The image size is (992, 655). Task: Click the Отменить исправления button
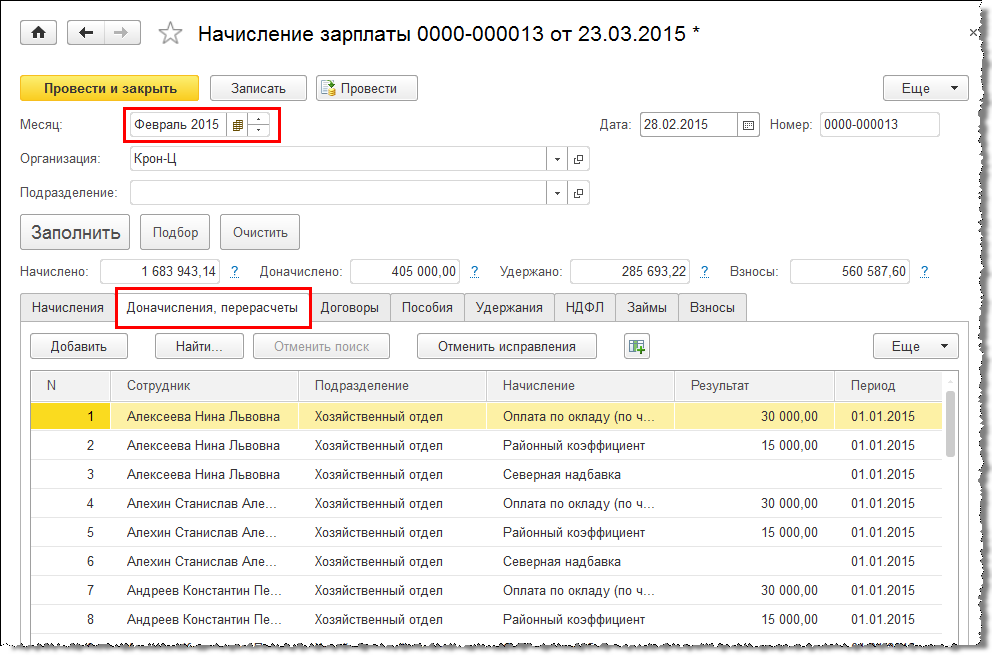[507, 346]
